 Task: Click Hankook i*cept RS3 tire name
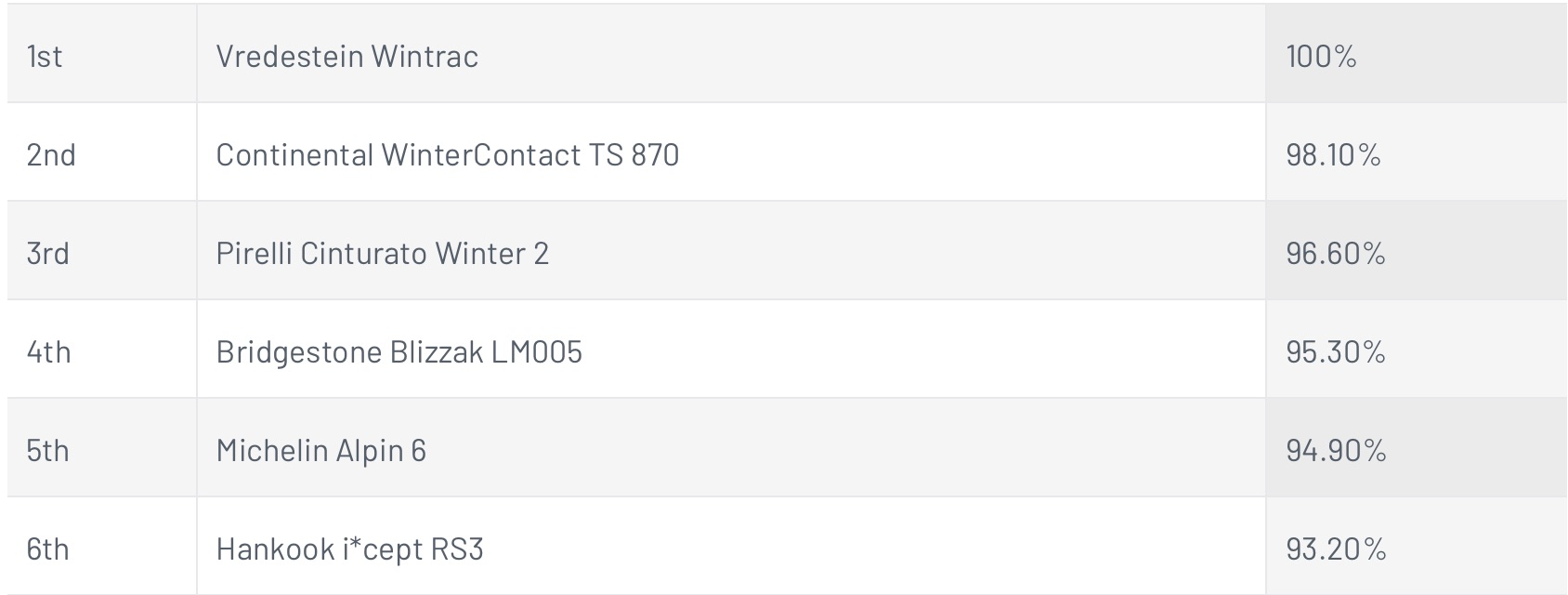[x=349, y=549]
